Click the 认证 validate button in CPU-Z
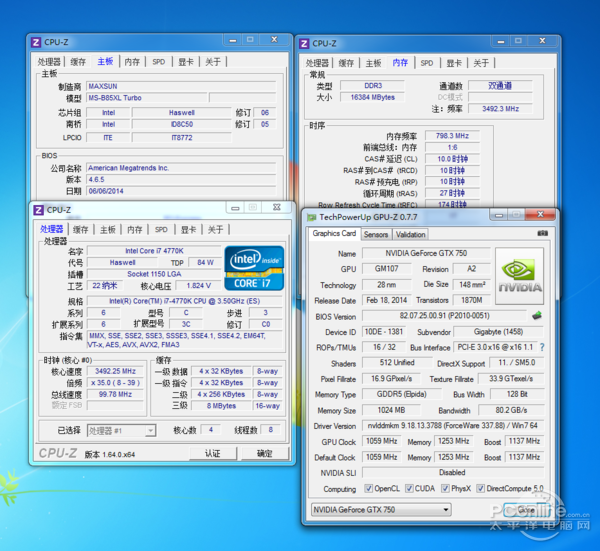The height and width of the screenshot is (551, 600). click(x=213, y=453)
